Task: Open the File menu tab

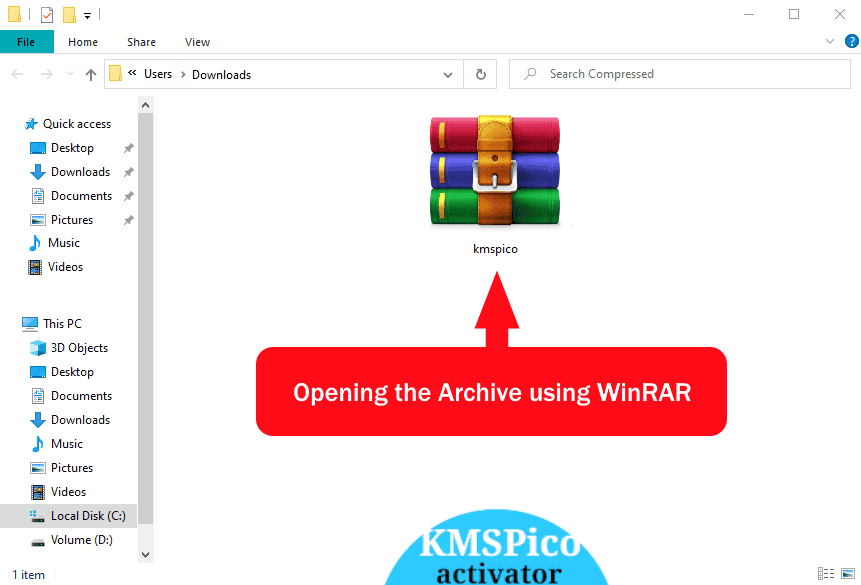Action: [26, 42]
